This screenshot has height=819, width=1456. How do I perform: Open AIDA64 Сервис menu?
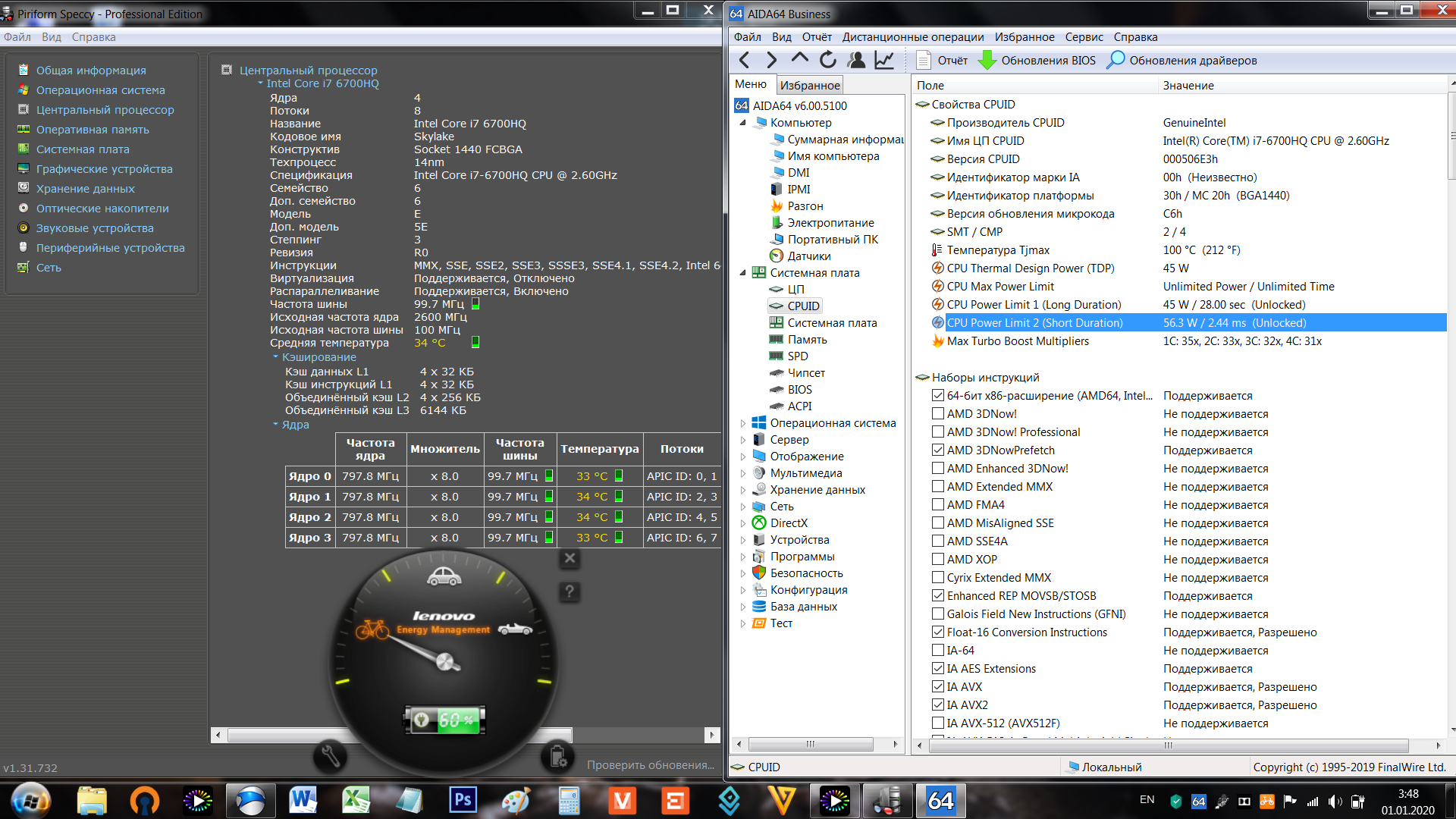1084,37
